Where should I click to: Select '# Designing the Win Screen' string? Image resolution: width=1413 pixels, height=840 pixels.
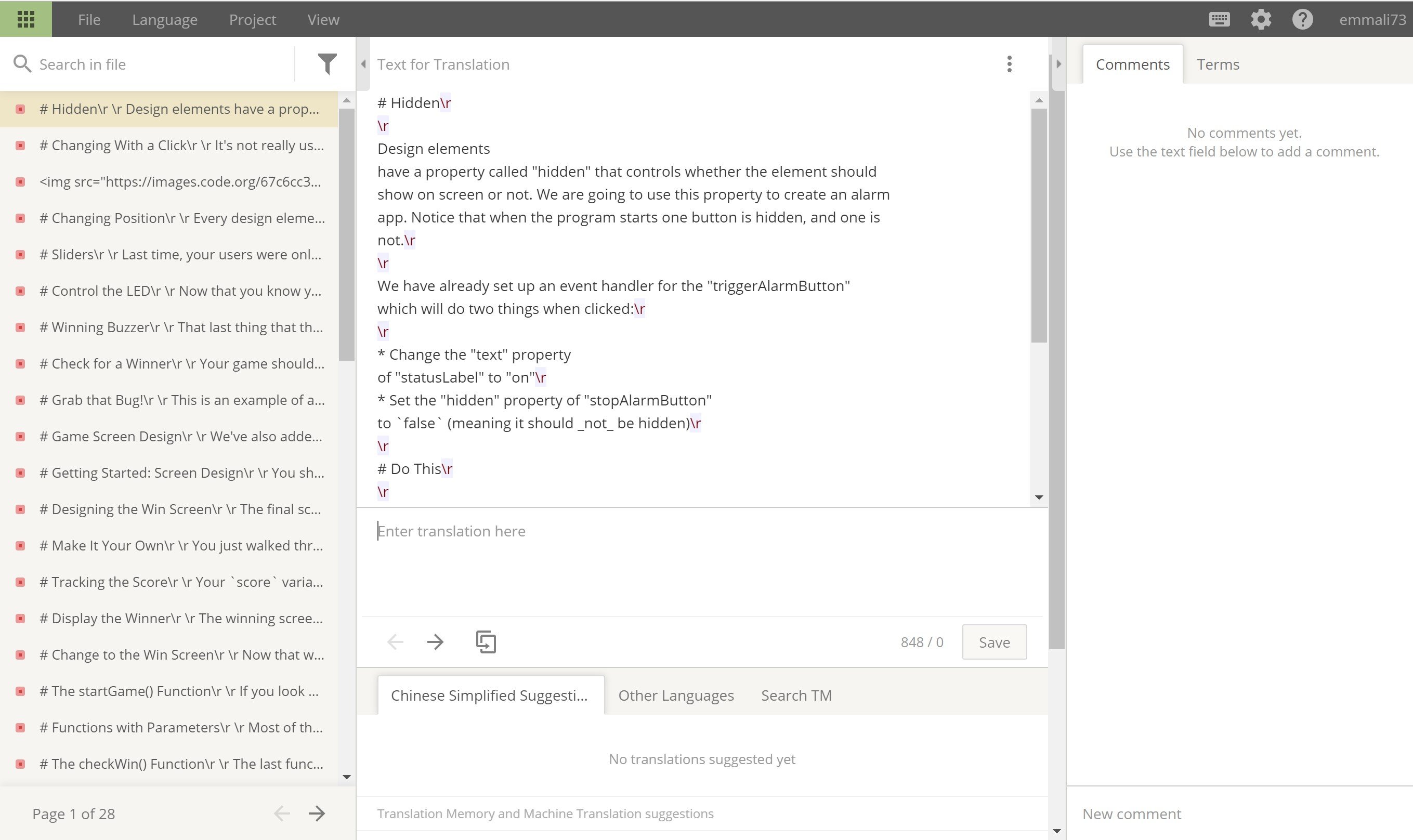(169, 509)
